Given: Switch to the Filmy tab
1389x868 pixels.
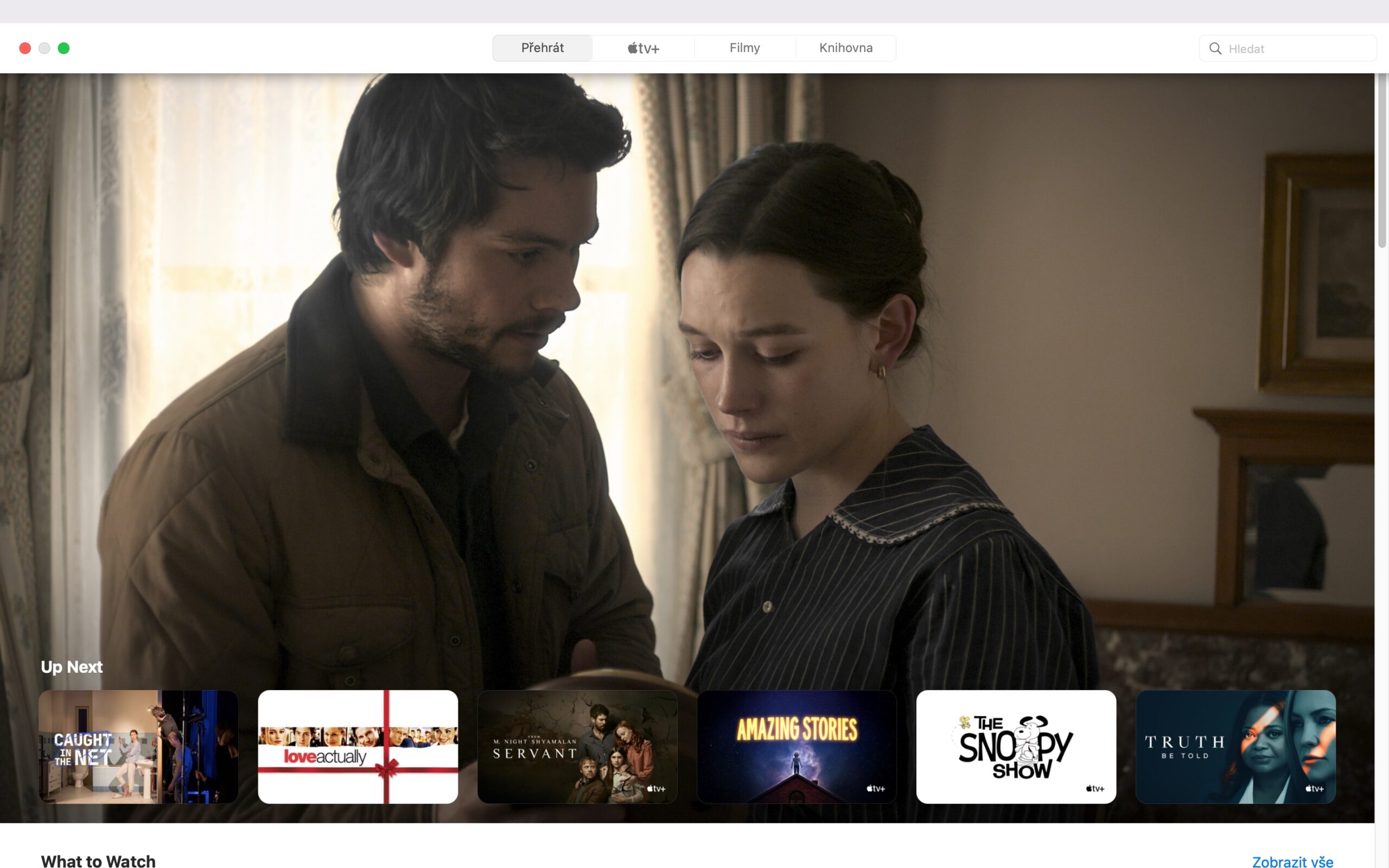Looking at the screenshot, I should tap(744, 48).
